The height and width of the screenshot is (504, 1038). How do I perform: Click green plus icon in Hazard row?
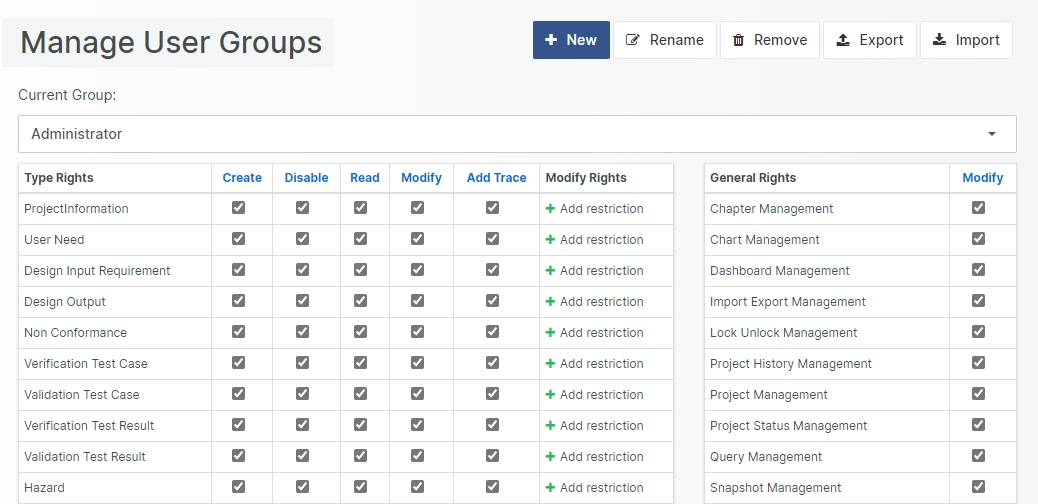[x=550, y=488]
